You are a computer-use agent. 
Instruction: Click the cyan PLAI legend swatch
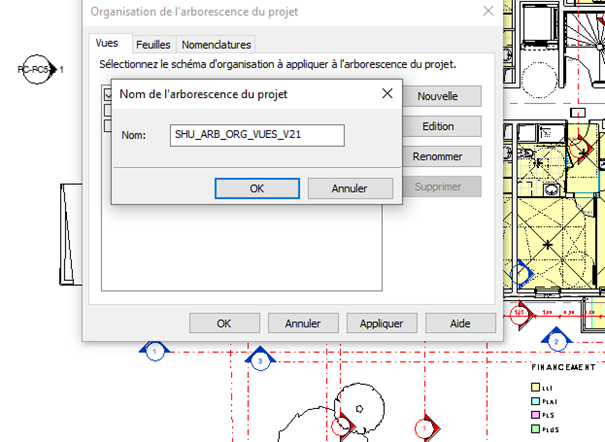point(535,401)
